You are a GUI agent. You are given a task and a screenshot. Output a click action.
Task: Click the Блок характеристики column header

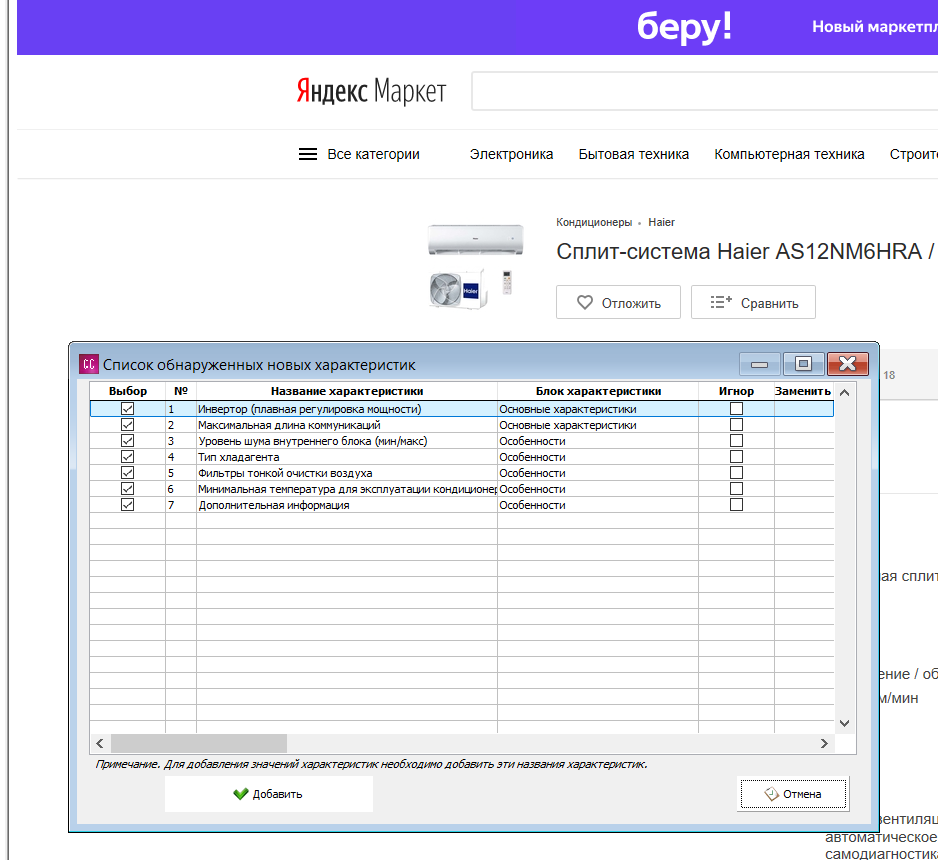click(x=598, y=391)
